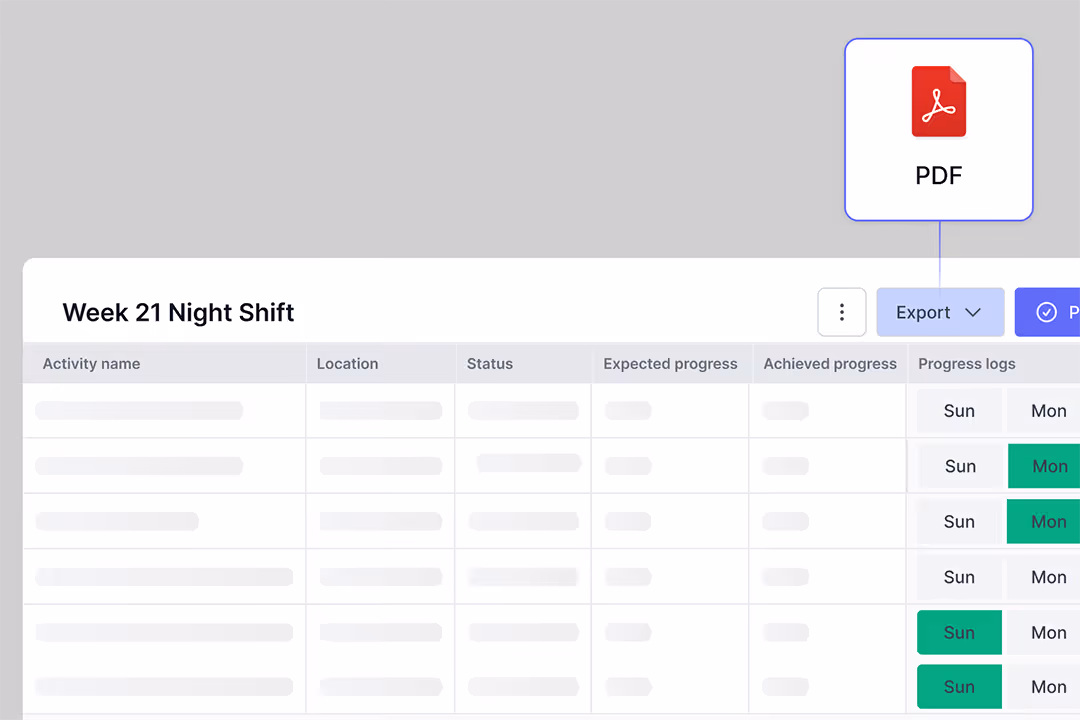Image resolution: width=1080 pixels, height=720 pixels.
Task: Select PDF from the export options card
Action: pos(938,130)
